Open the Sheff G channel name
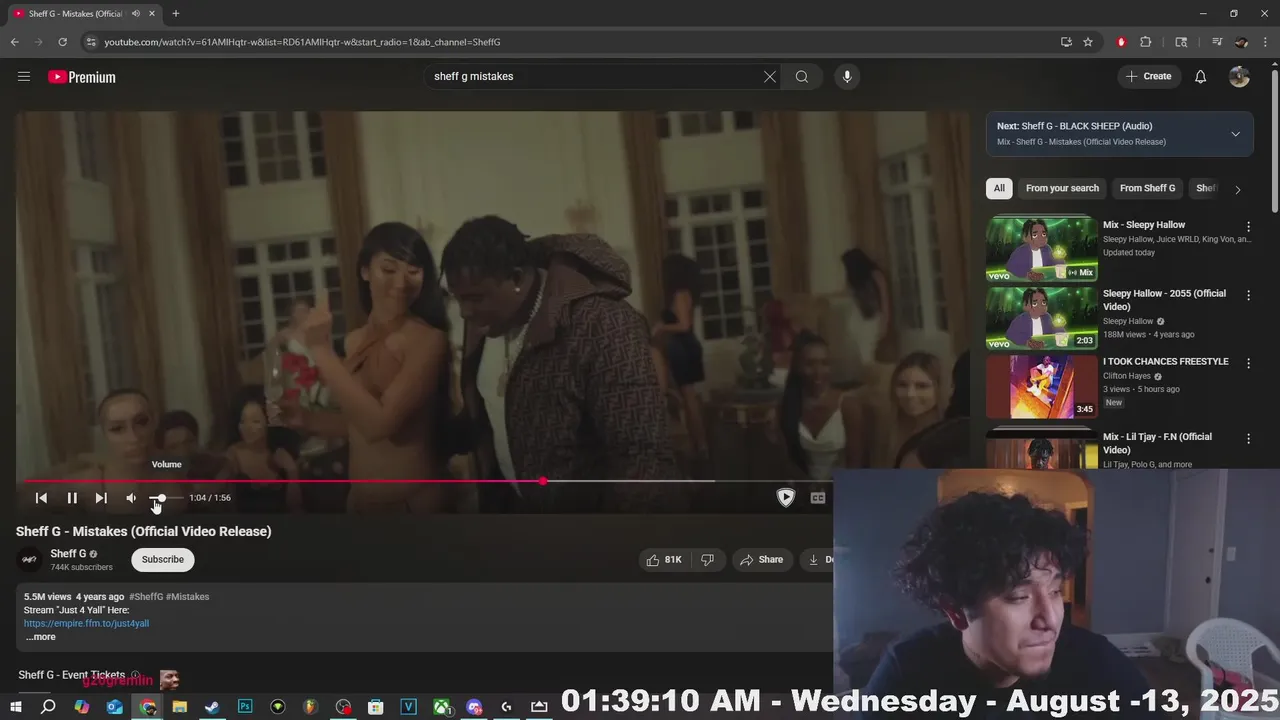The image size is (1280, 720). (68, 553)
